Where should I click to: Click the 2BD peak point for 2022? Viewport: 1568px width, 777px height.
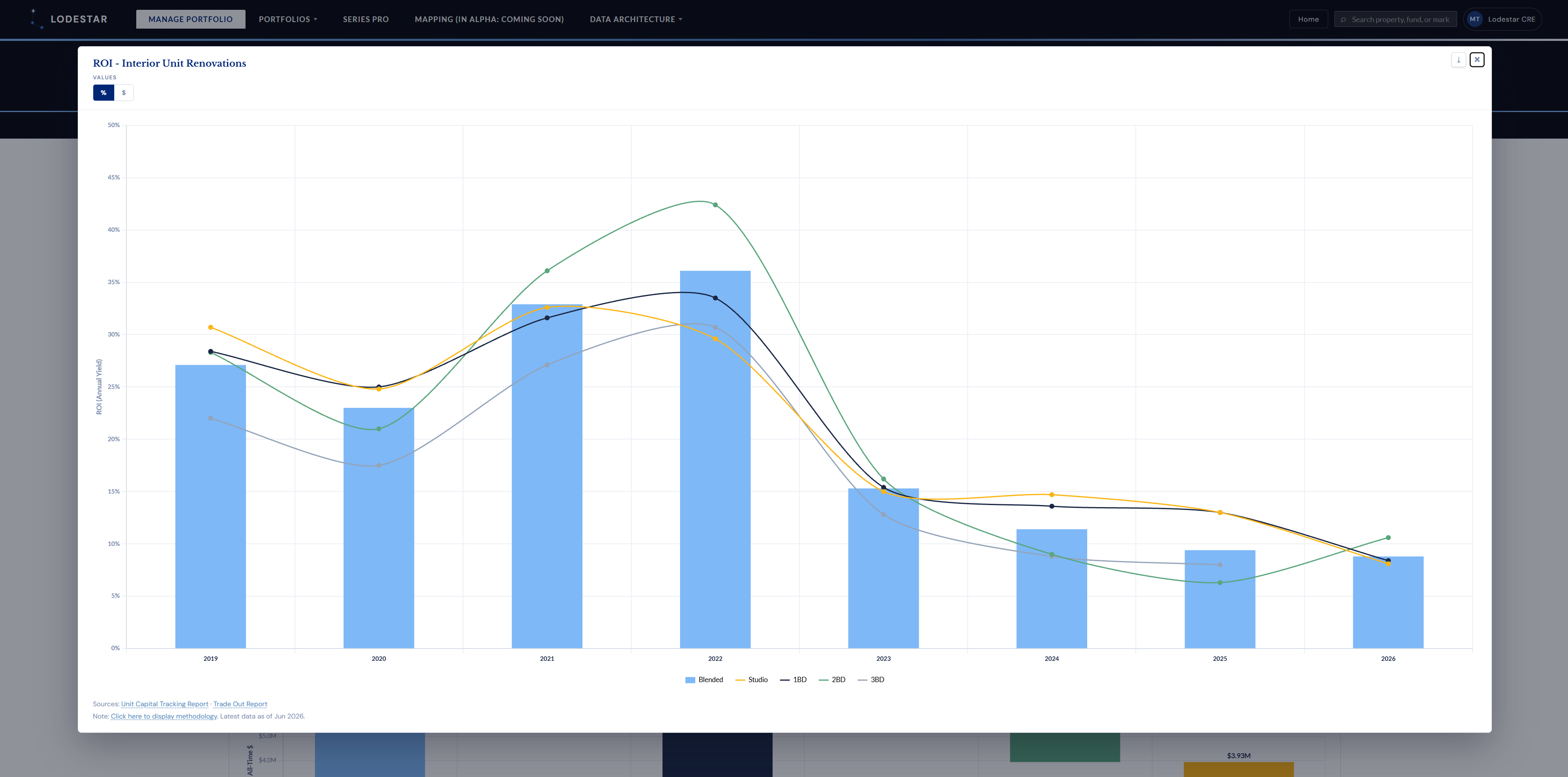tap(715, 205)
